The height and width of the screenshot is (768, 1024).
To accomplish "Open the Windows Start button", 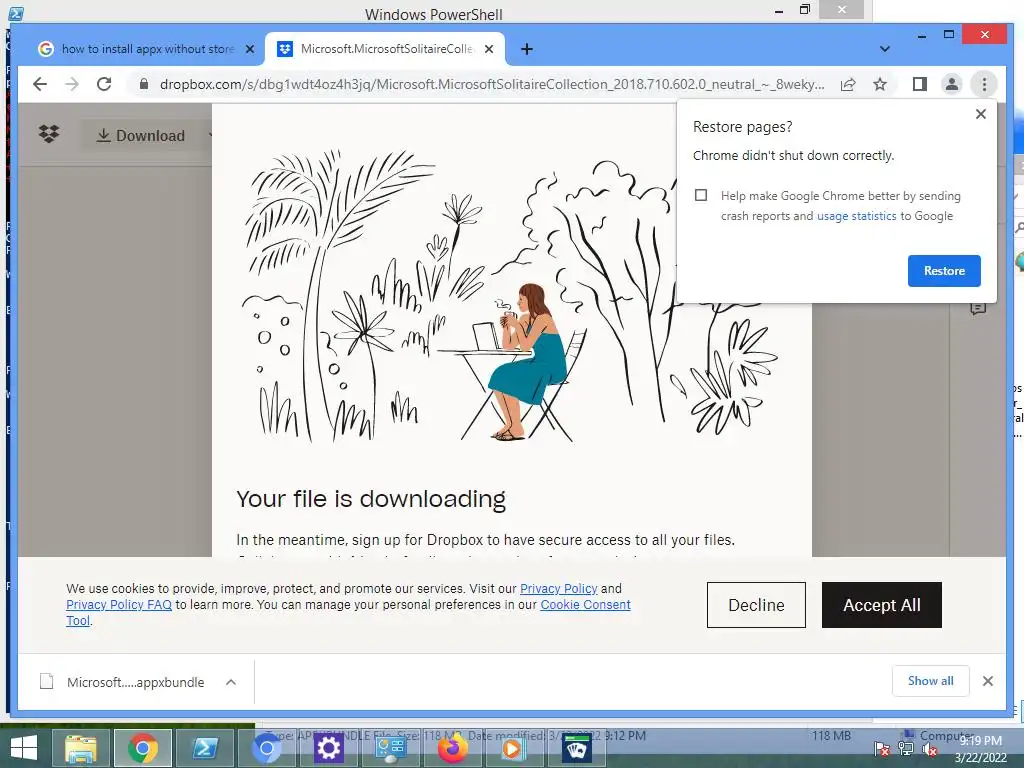I will click(24, 748).
